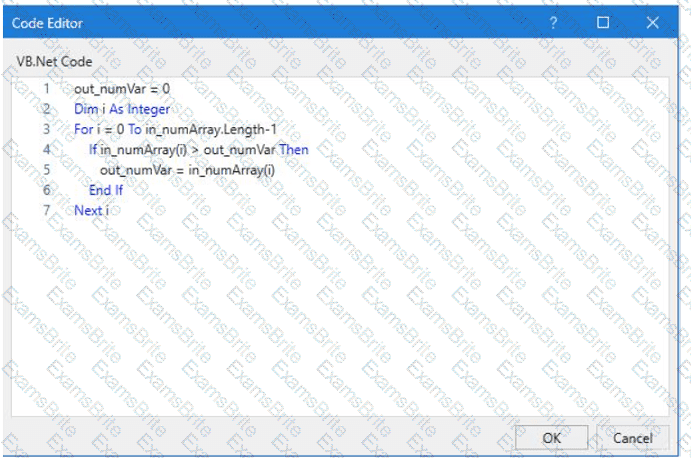Select line number 6 in the gutter
The height and width of the screenshot is (458, 691).
pos(46,190)
